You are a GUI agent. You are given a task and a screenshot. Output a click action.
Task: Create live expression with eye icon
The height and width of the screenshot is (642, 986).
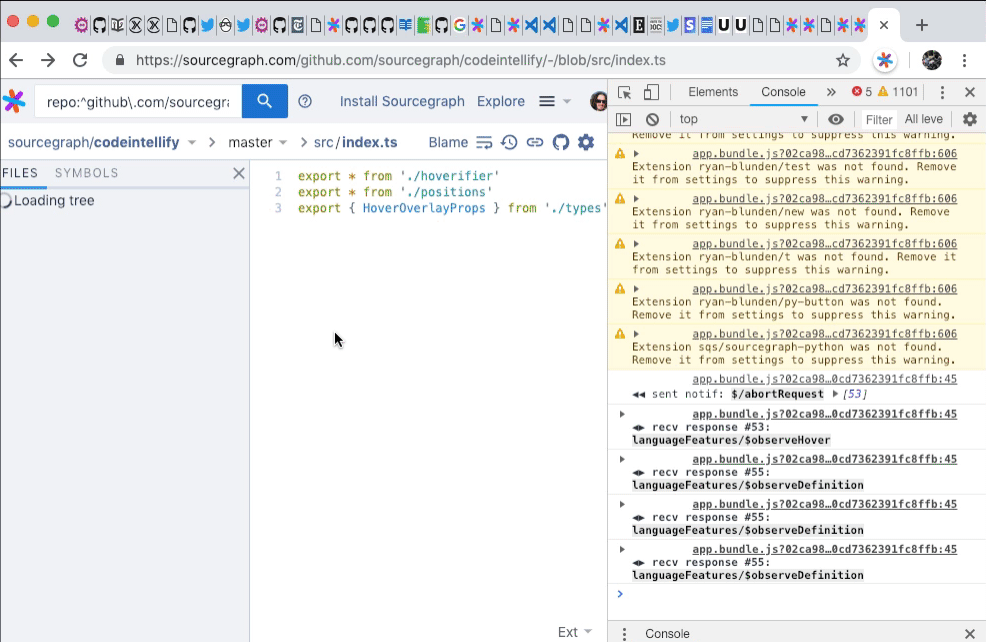836,119
